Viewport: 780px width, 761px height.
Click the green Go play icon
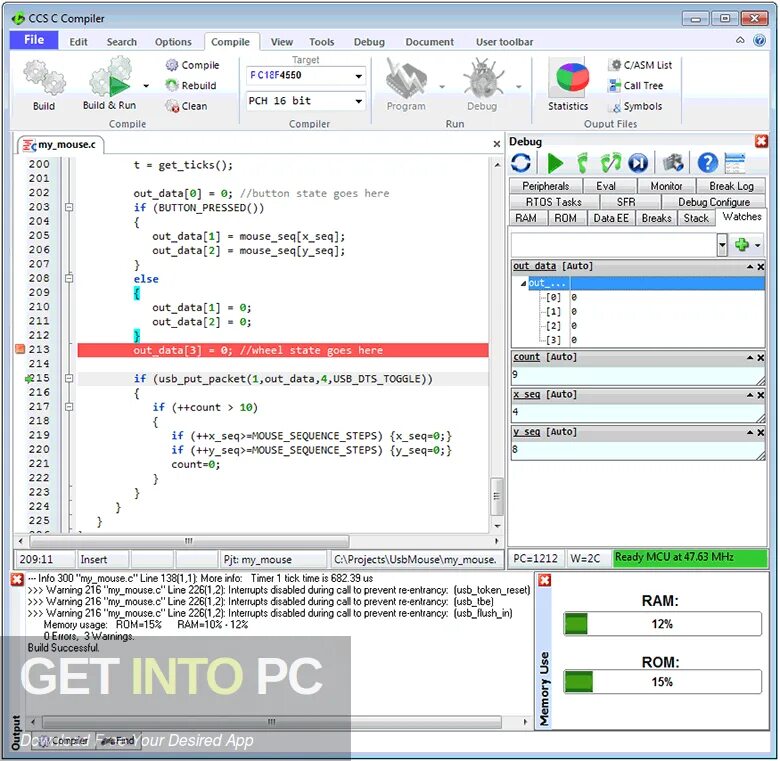click(555, 163)
